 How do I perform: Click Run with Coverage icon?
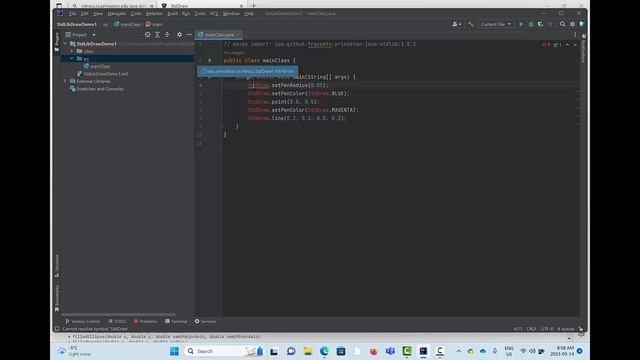pos(540,24)
